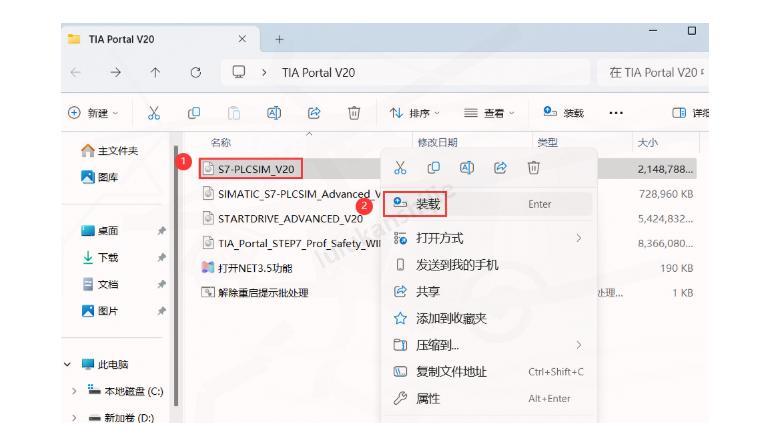Click the 装载 (Mount) toolbar button
Screen dimensions: 770x446
click(563, 113)
